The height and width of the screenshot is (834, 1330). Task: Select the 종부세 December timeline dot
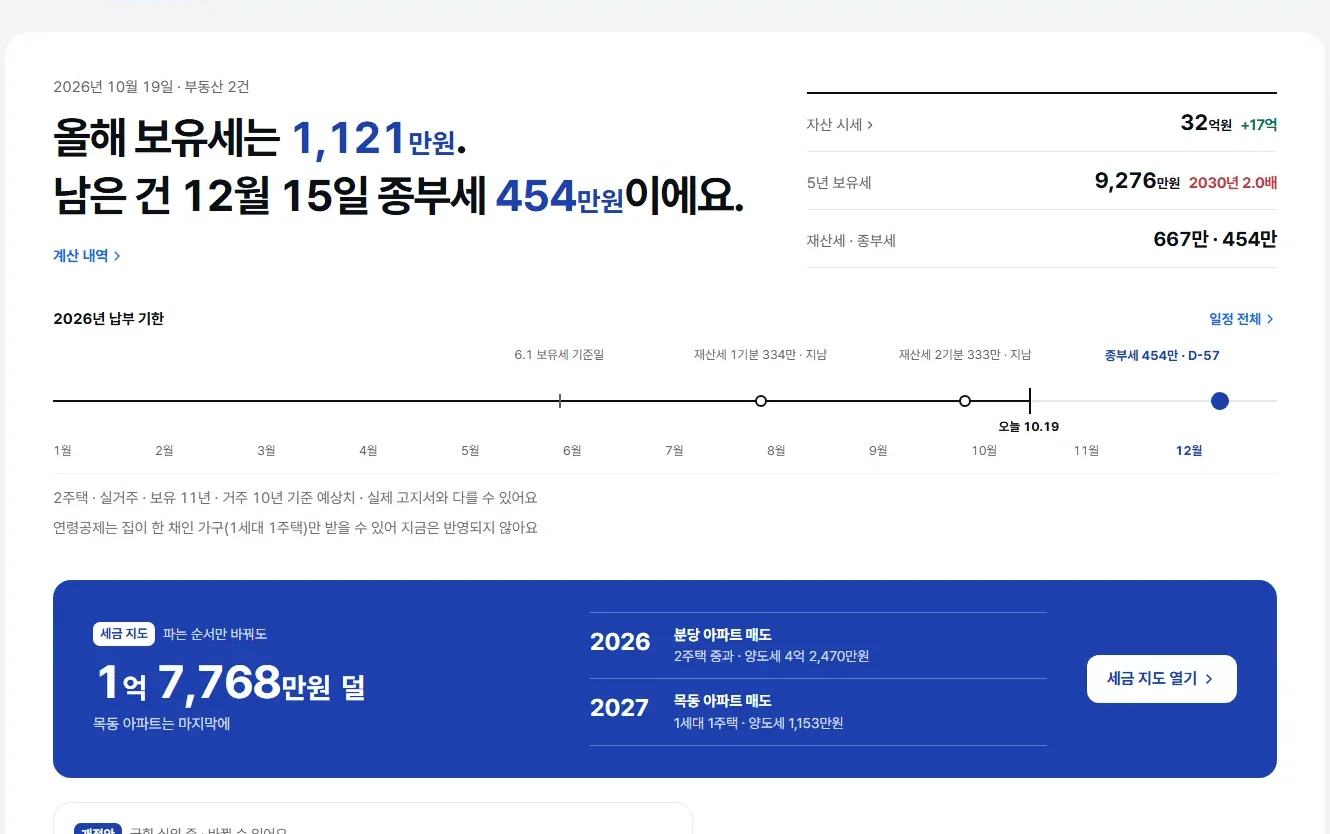(1219, 401)
